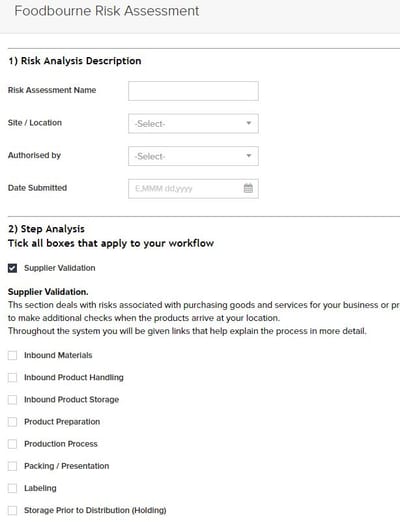
Task: Tick the Product Preparation checkbox
Action: 12,422
